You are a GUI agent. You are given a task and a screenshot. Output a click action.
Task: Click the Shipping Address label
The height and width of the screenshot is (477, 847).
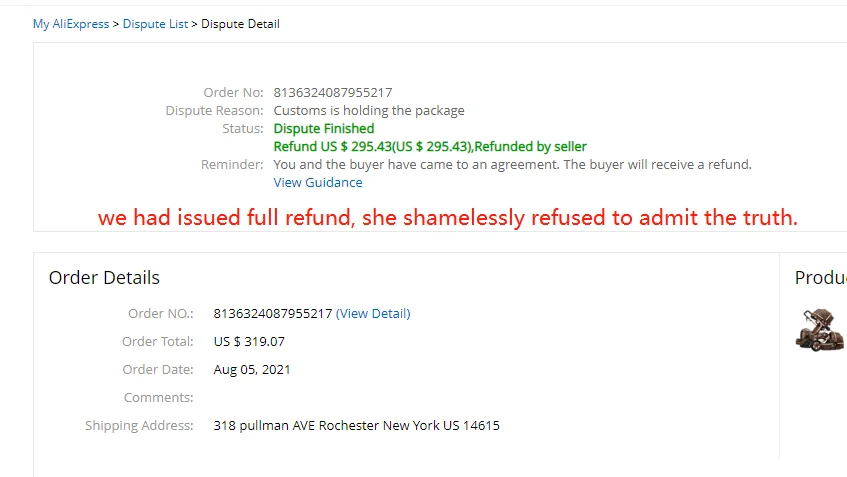pyautogui.click(x=139, y=426)
